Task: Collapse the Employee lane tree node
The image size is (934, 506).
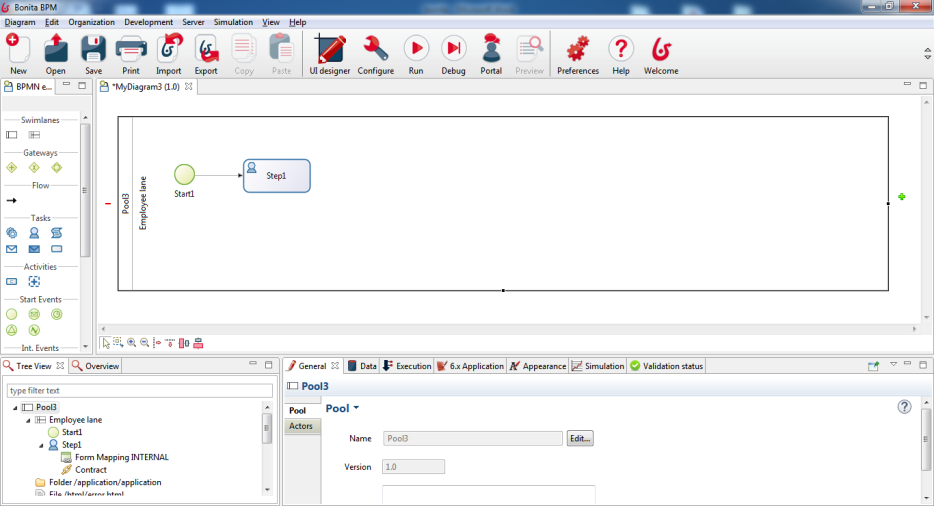Action: (x=28, y=420)
